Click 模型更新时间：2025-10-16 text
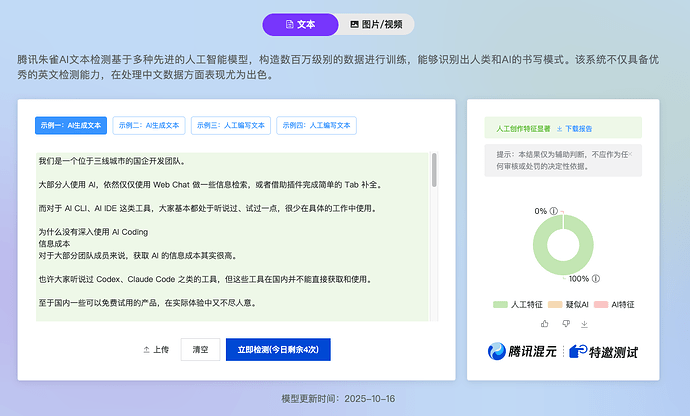690x416 pixels. (338, 399)
